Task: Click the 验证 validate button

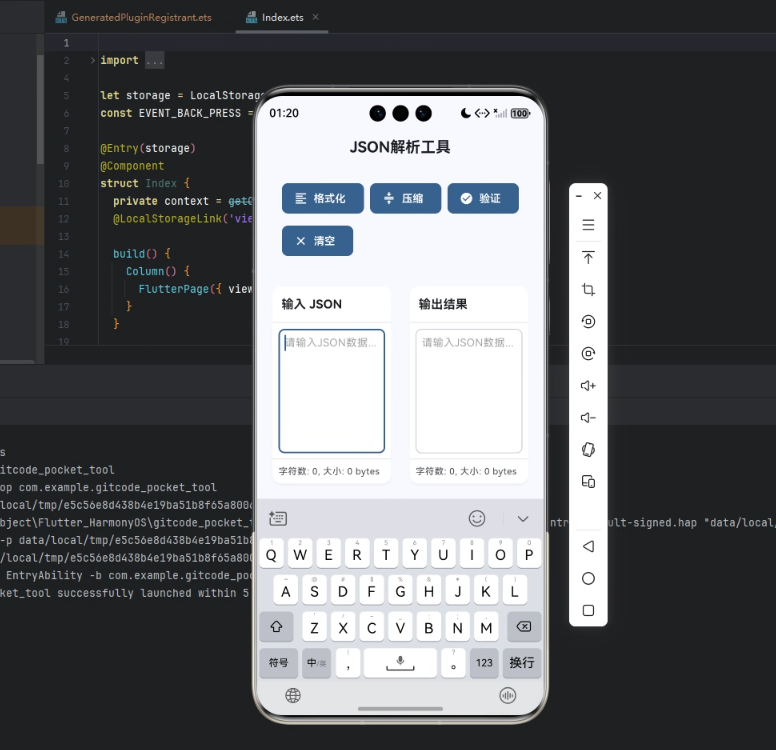Action: point(483,199)
